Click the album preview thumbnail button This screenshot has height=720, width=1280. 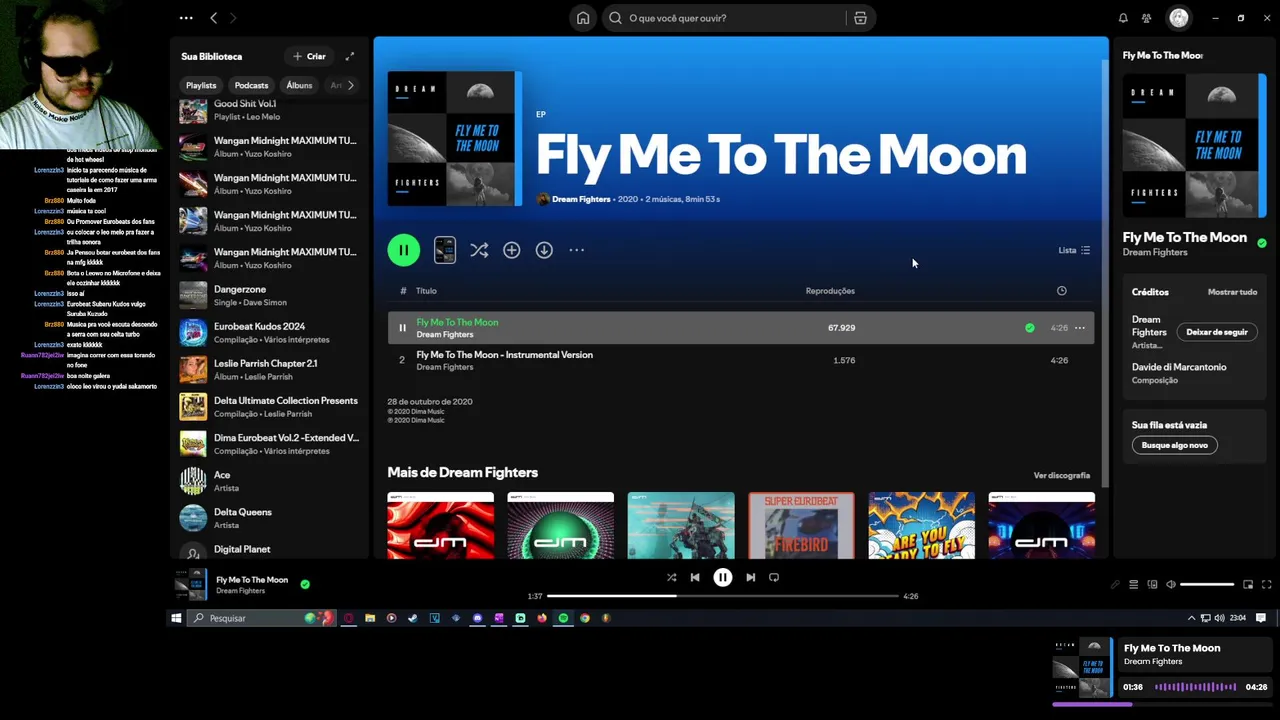pyautogui.click(x=445, y=250)
